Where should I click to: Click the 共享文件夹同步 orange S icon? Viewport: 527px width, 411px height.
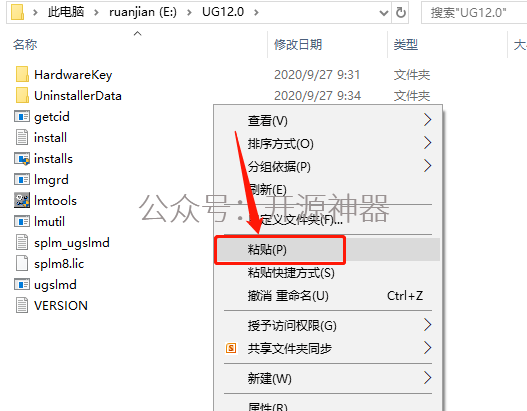pyautogui.click(x=231, y=348)
